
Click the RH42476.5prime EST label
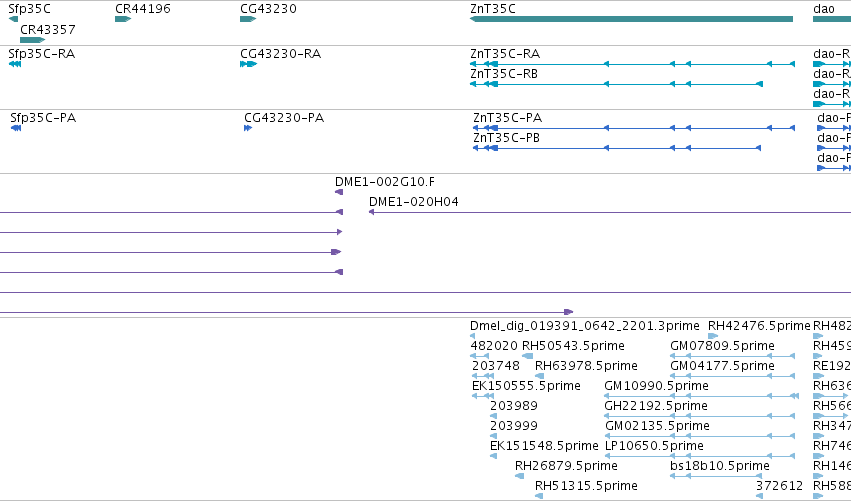(x=759, y=326)
